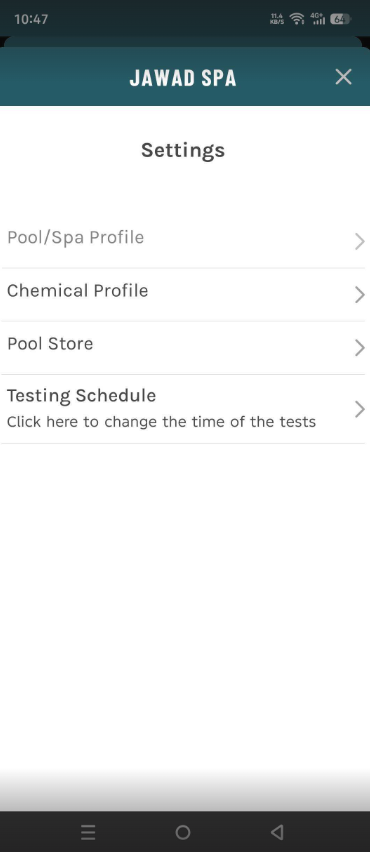Tap the Pool/Spa Profile chevron arrow
The width and height of the screenshot is (370, 852).
(x=359, y=241)
